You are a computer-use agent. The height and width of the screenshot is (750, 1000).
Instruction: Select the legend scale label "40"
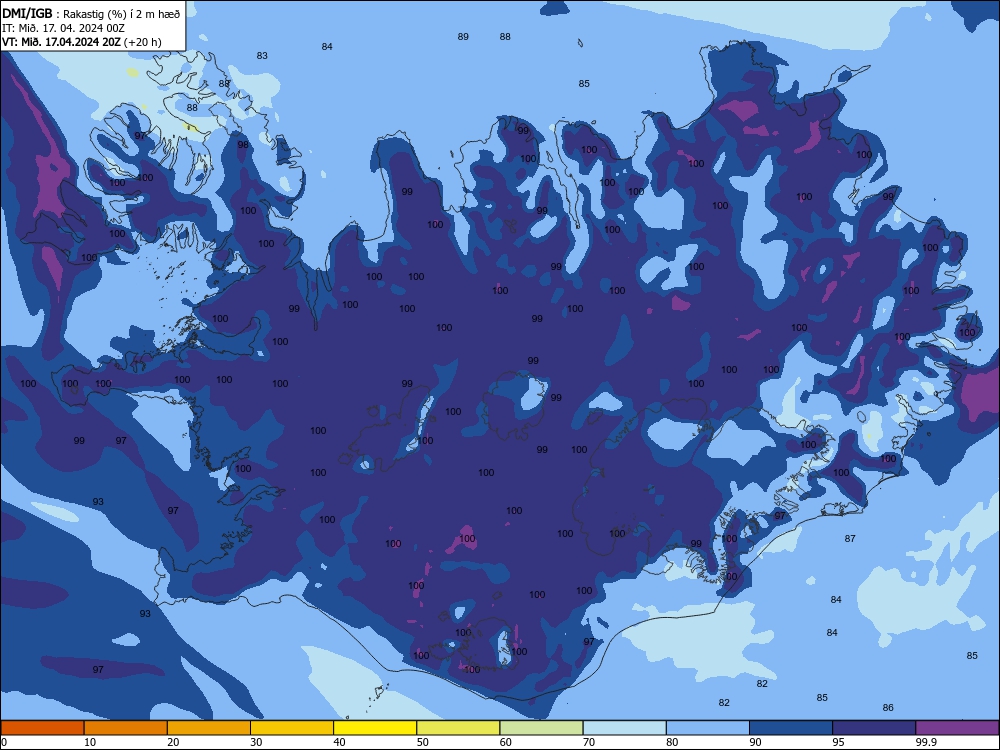point(339,742)
